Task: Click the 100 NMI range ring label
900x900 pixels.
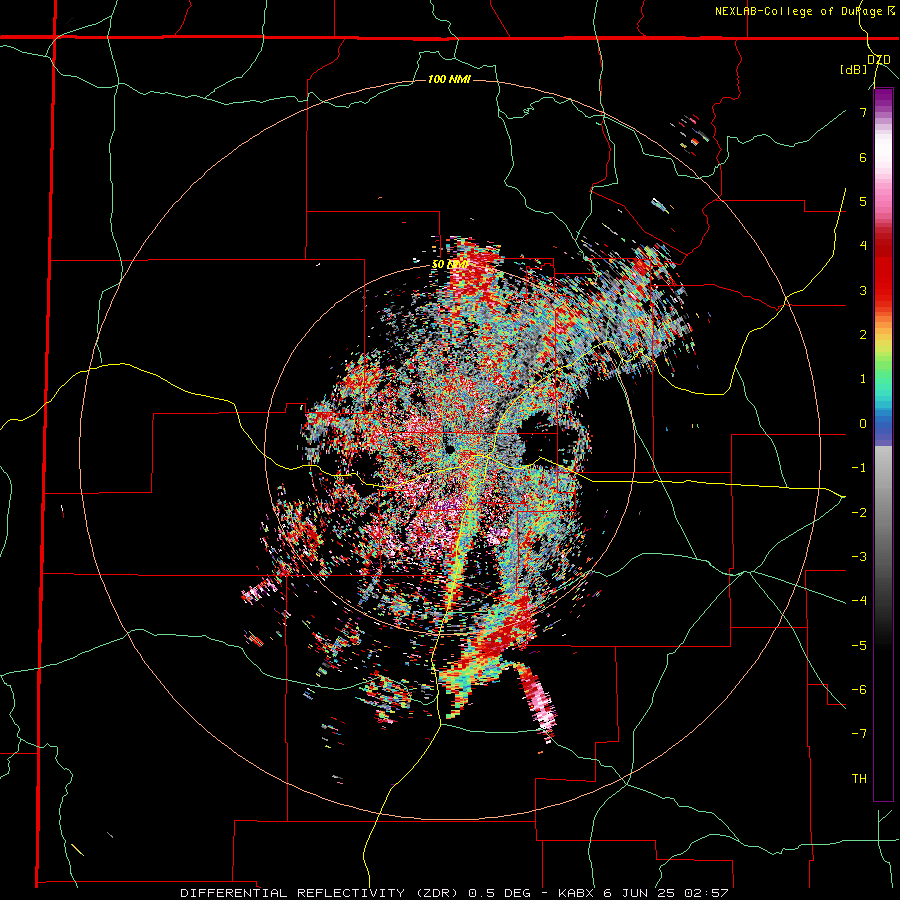Action: [x=449, y=79]
